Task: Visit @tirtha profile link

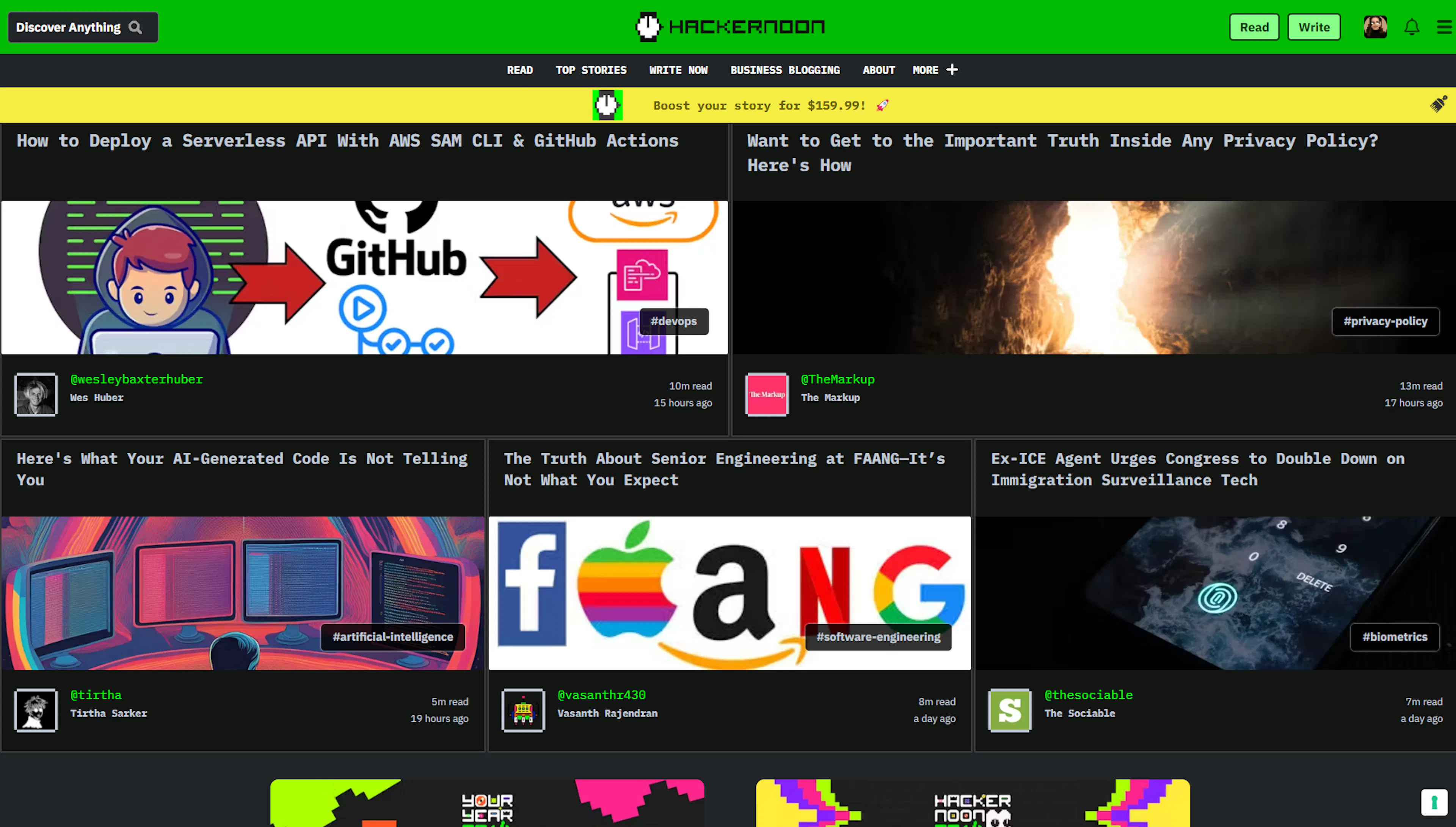Action: (96, 695)
